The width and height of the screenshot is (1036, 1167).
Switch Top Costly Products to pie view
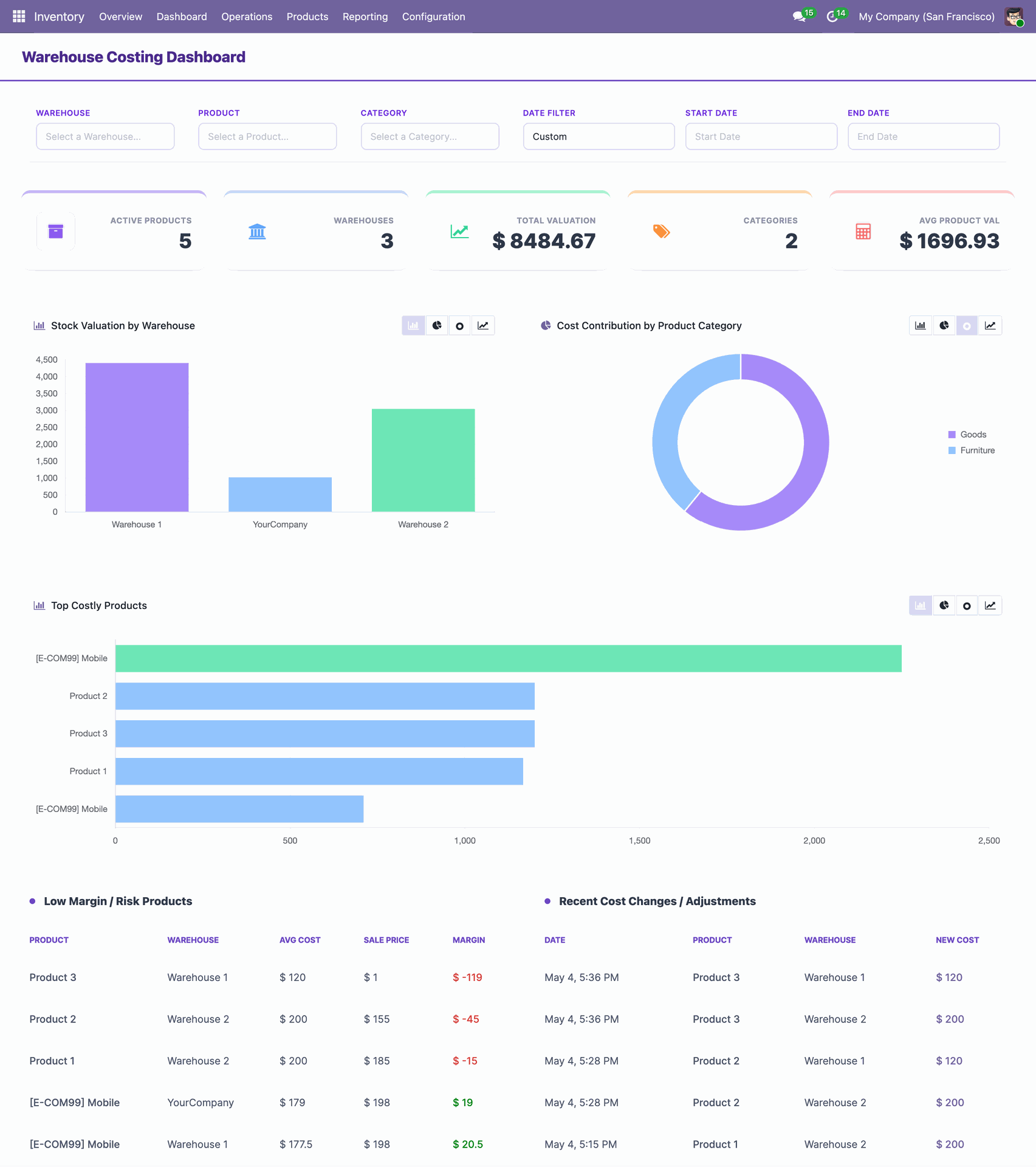click(944, 605)
